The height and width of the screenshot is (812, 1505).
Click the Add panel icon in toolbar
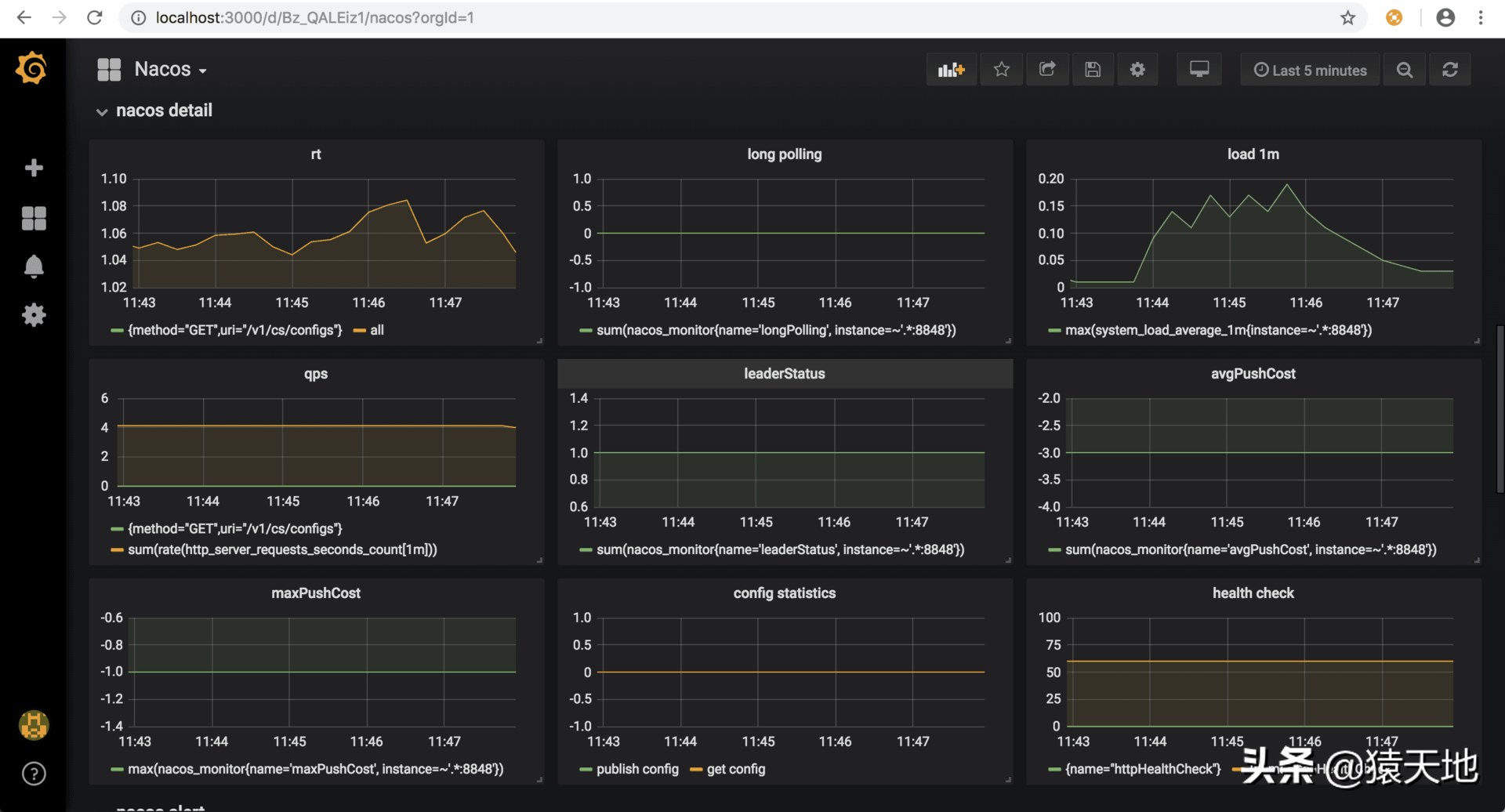(x=951, y=70)
